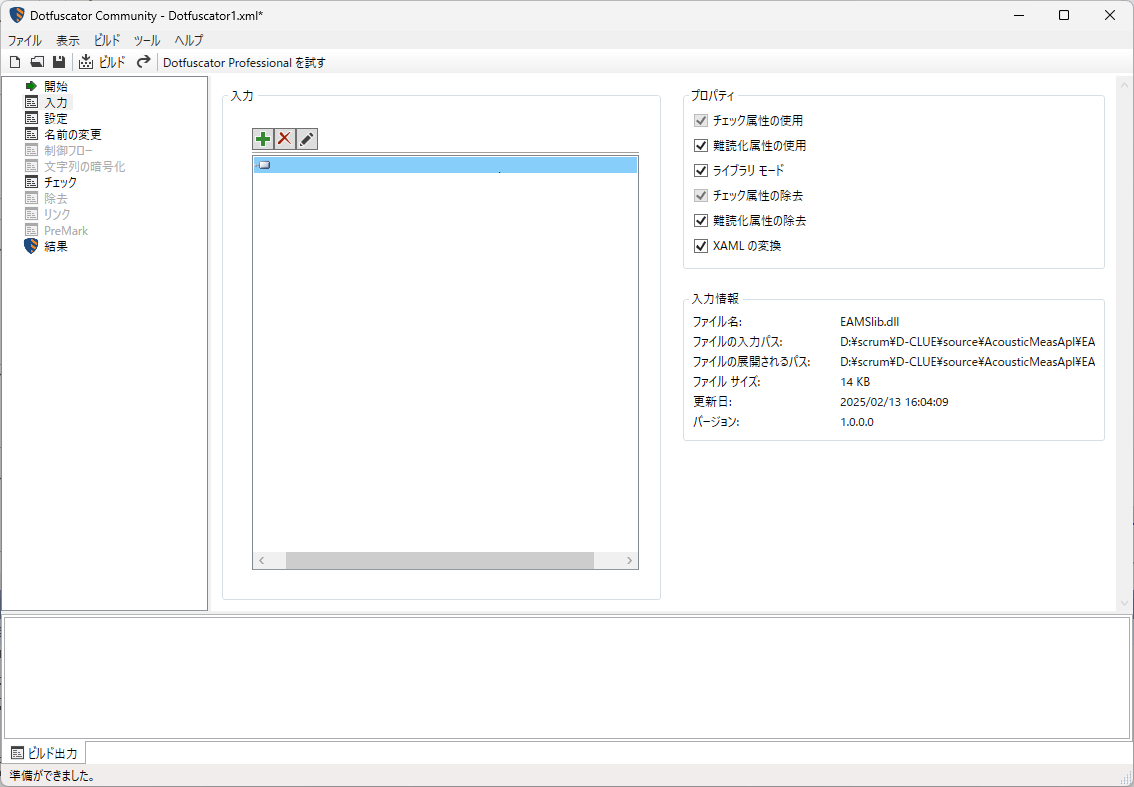Click the 準備ができました。 status bar text
Viewport: 1134px width, 787px height.
tap(53, 775)
